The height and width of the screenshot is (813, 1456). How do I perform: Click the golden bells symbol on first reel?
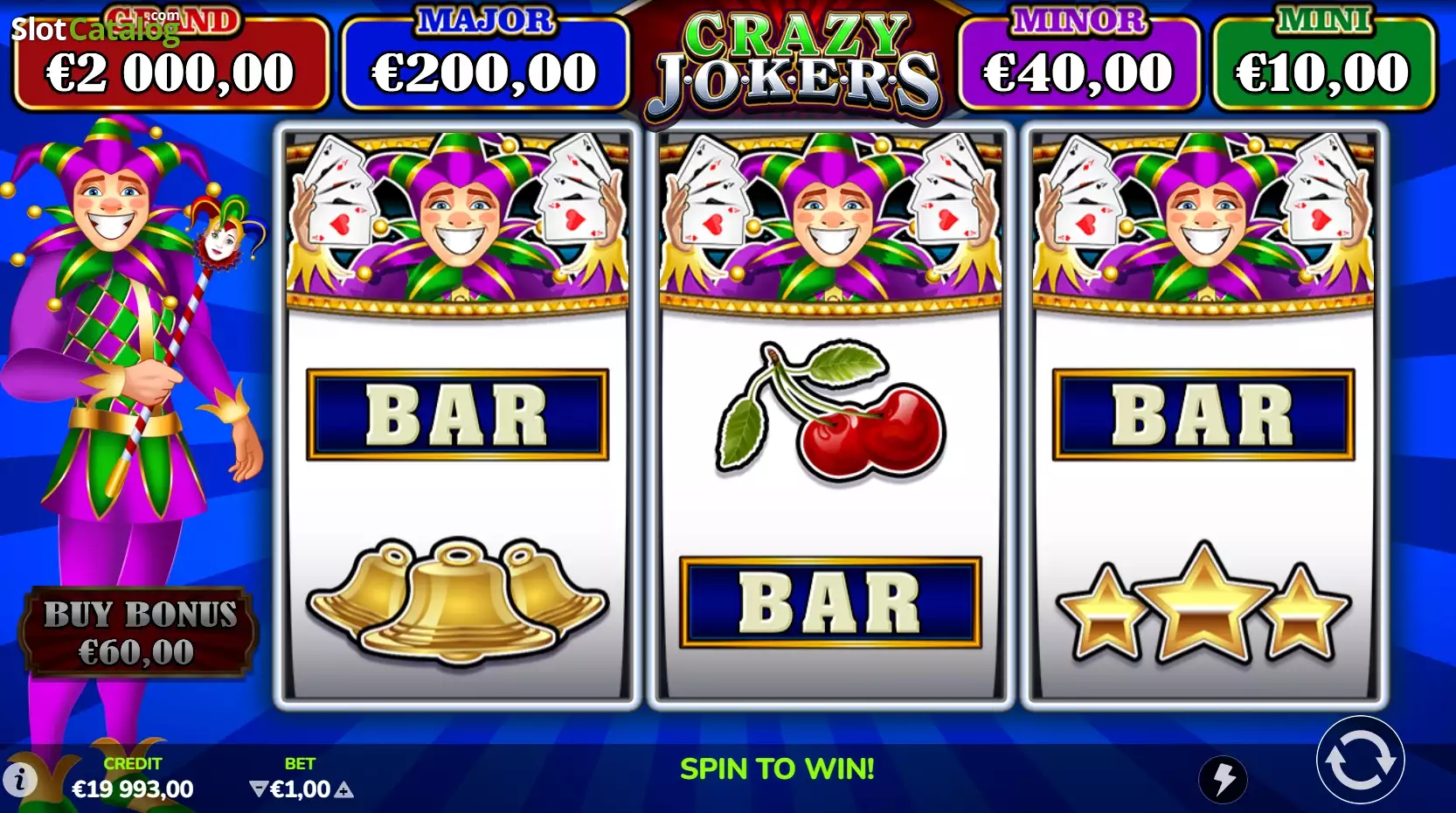[x=457, y=602]
